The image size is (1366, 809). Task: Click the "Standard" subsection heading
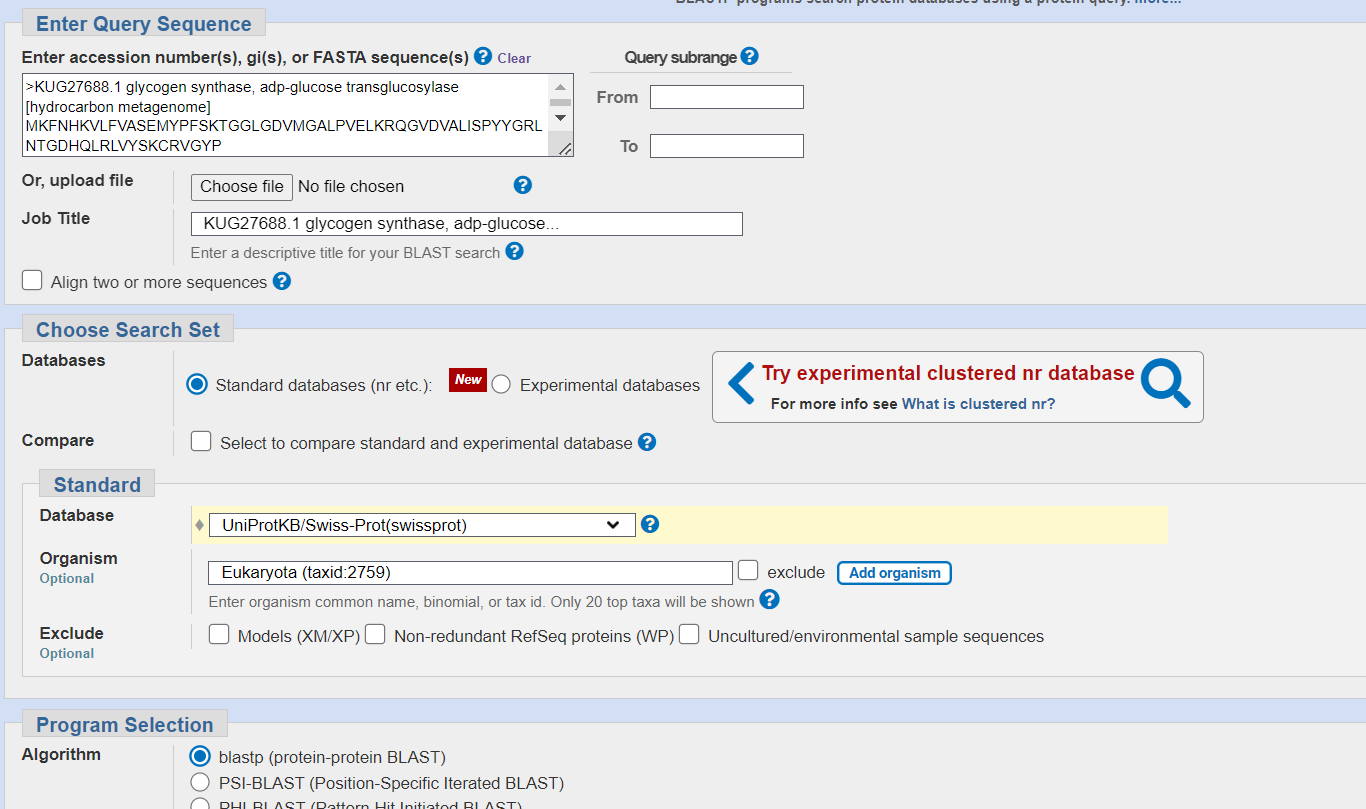click(x=97, y=485)
